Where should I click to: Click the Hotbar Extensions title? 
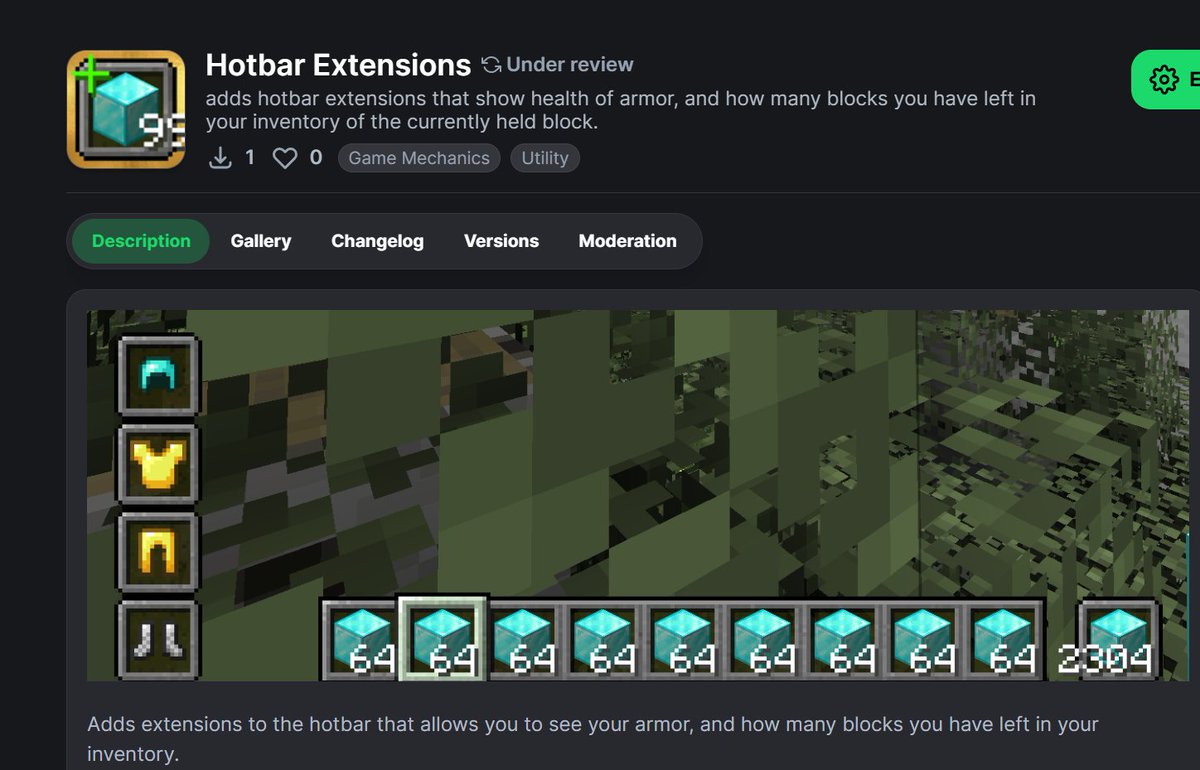click(x=338, y=65)
